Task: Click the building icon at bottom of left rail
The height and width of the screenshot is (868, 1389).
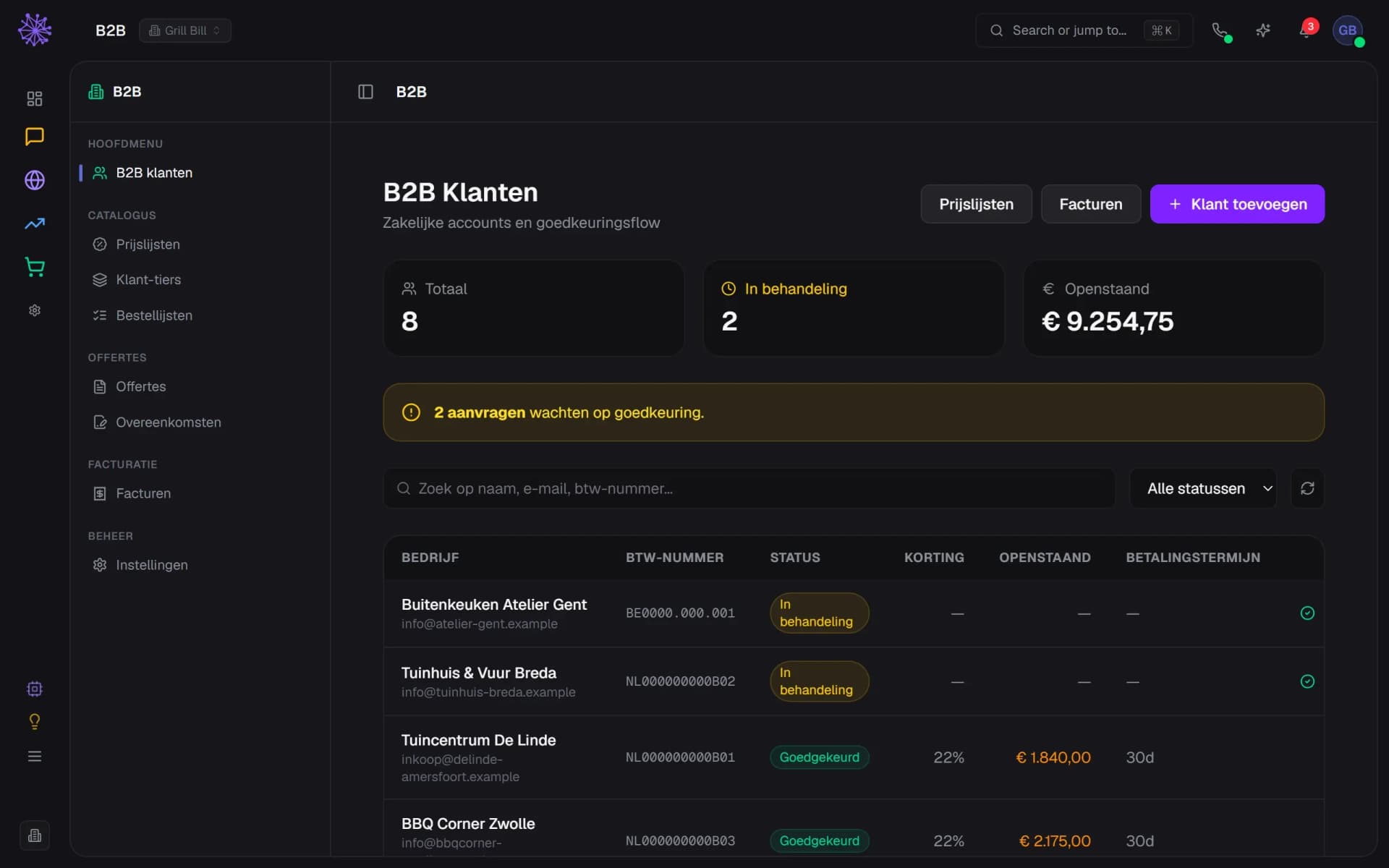Action: click(34, 835)
